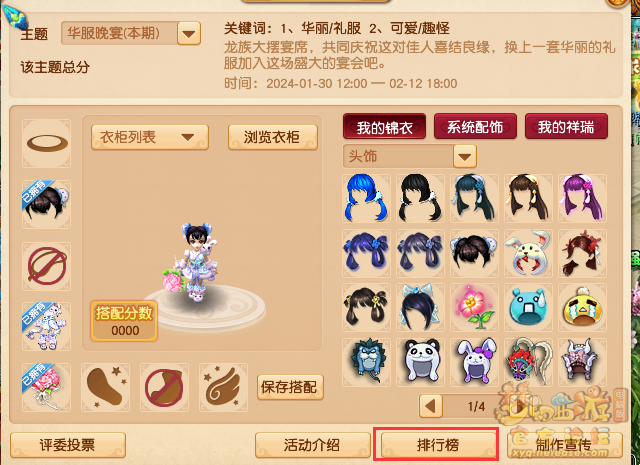The width and height of the screenshot is (640, 465).
Task: Switch to the 系统配饰 tab
Action: point(475,127)
